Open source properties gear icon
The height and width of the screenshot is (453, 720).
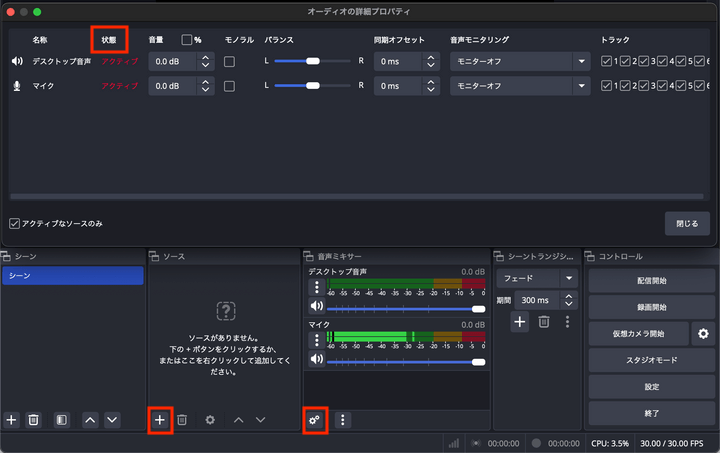[210, 419]
